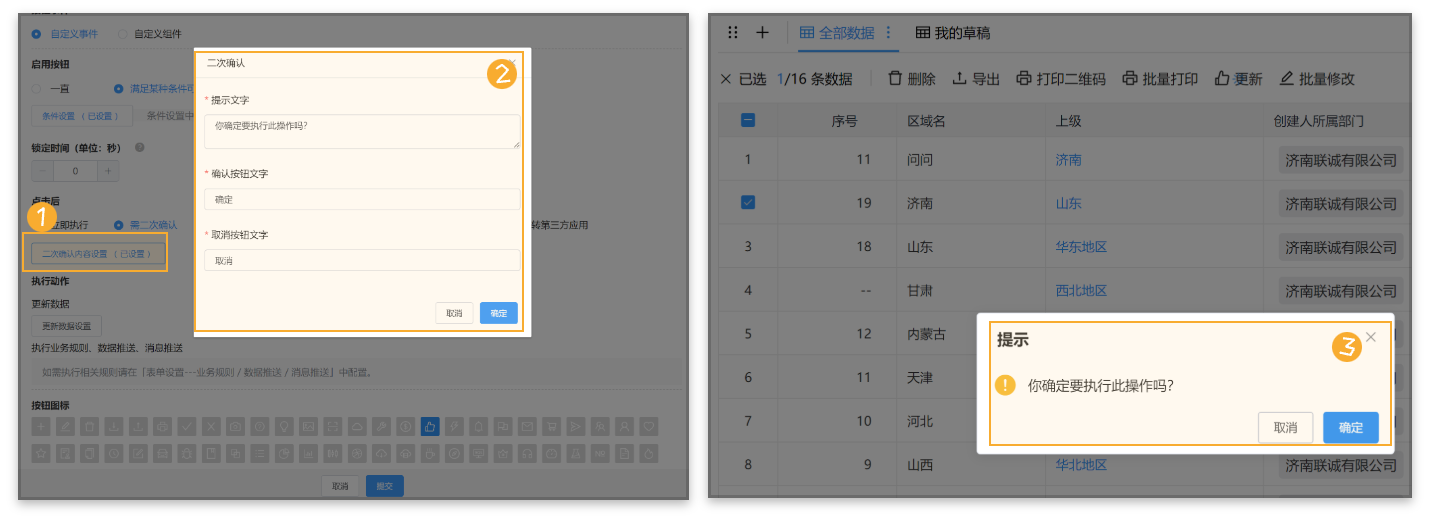Click the blue 提交 button
This screenshot has height=519, width=1430.
pyautogui.click(x=385, y=486)
